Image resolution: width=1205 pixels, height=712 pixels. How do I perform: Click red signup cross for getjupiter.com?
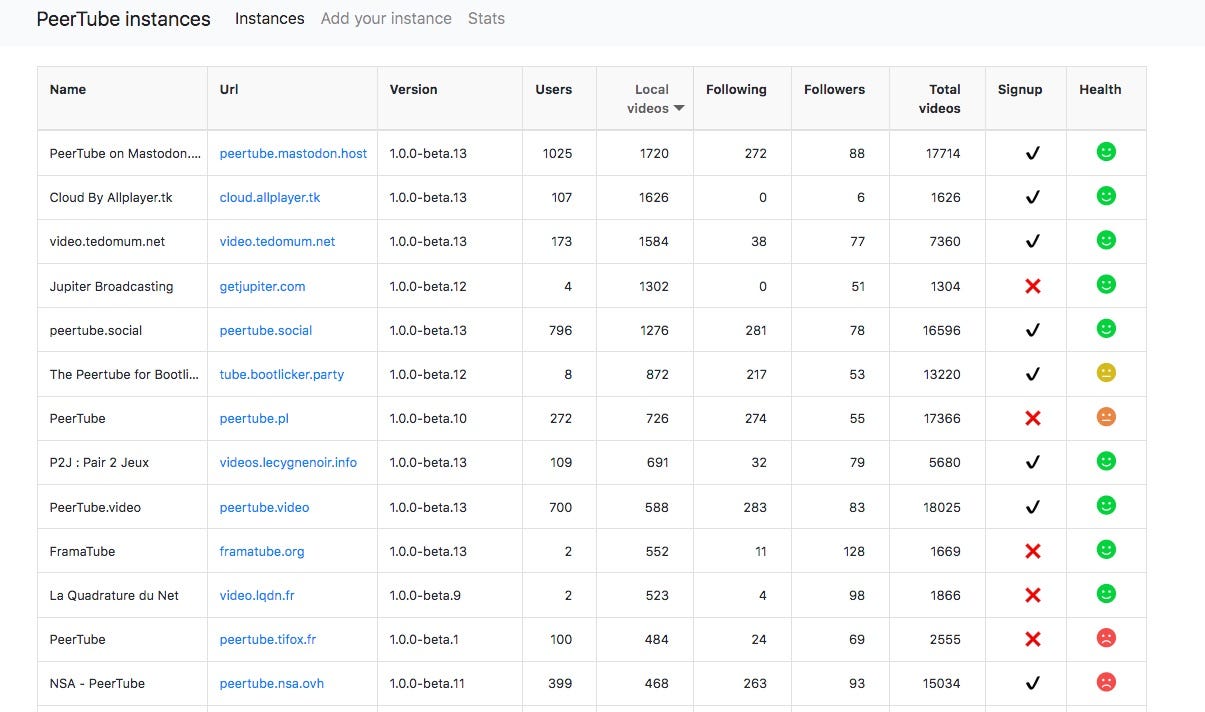point(1033,286)
